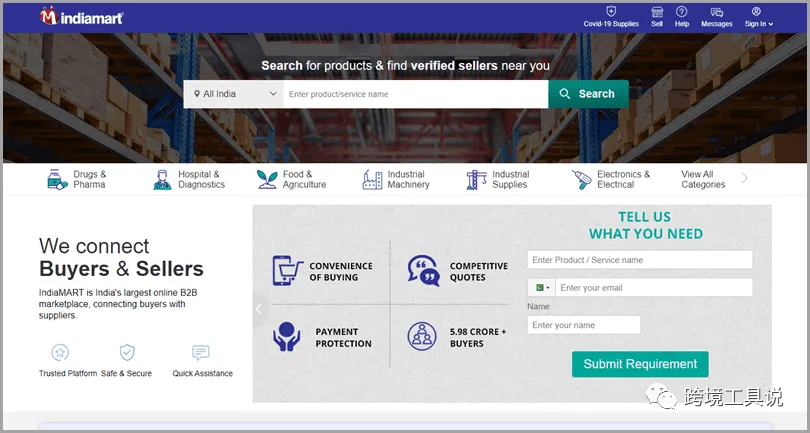
Task: Click the Industrial Supplies crane icon
Action: coord(476,179)
